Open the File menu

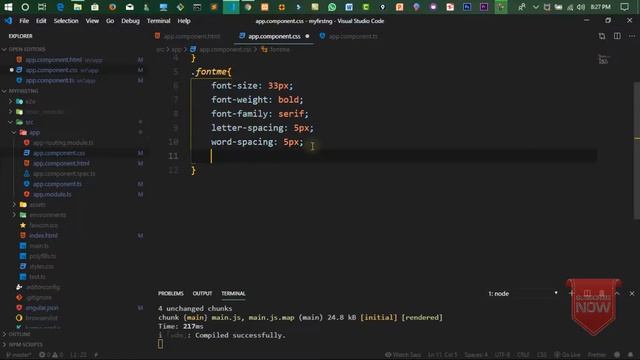pos(24,21)
